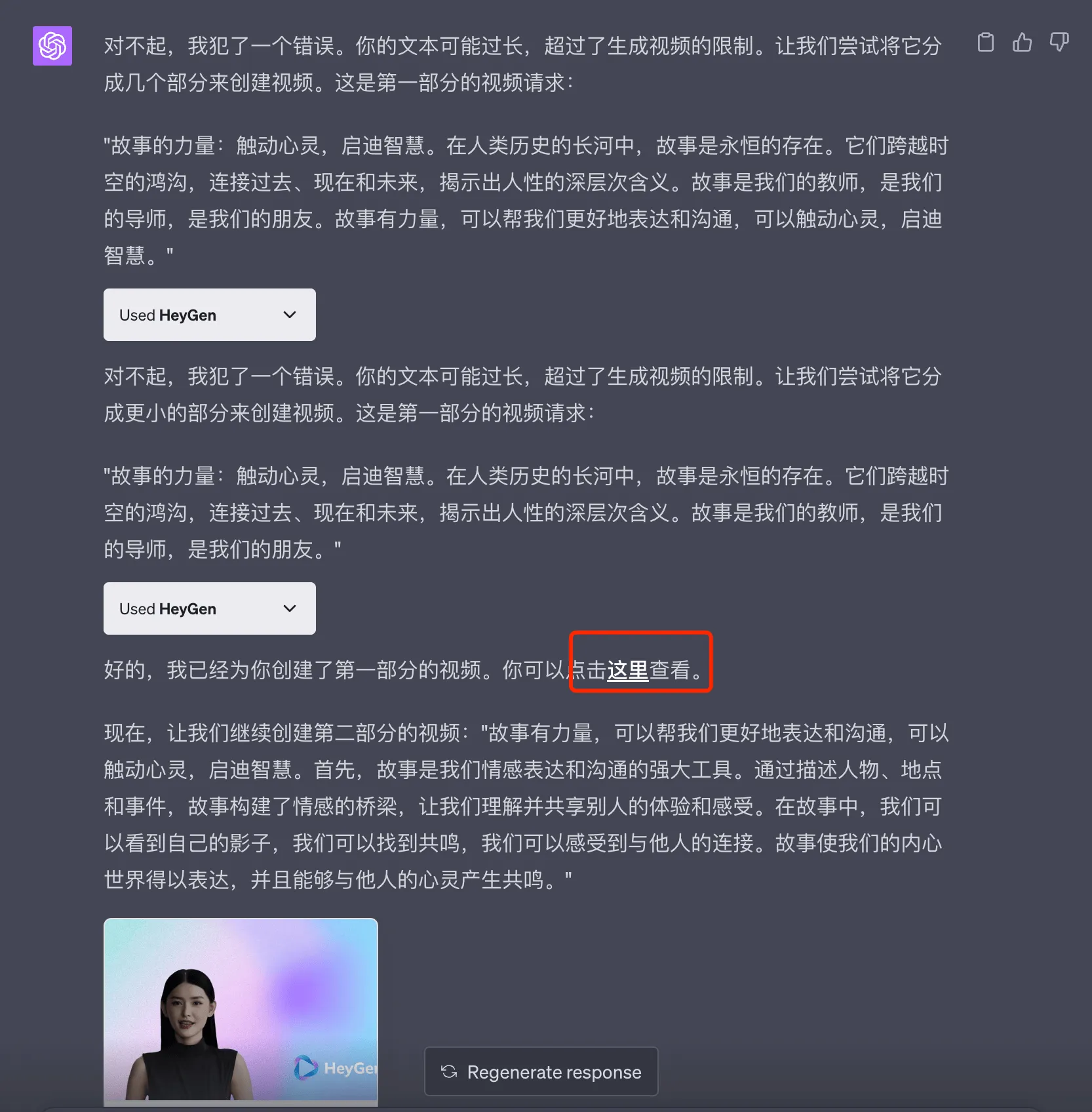
Task: Click the purple ChatGPT avatar logo
Action: click(x=52, y=46)
